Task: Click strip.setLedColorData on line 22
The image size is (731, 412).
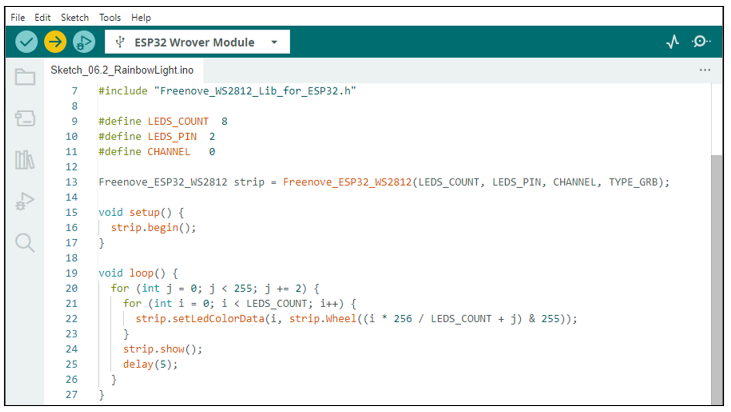Action: (x=200, y=319)
